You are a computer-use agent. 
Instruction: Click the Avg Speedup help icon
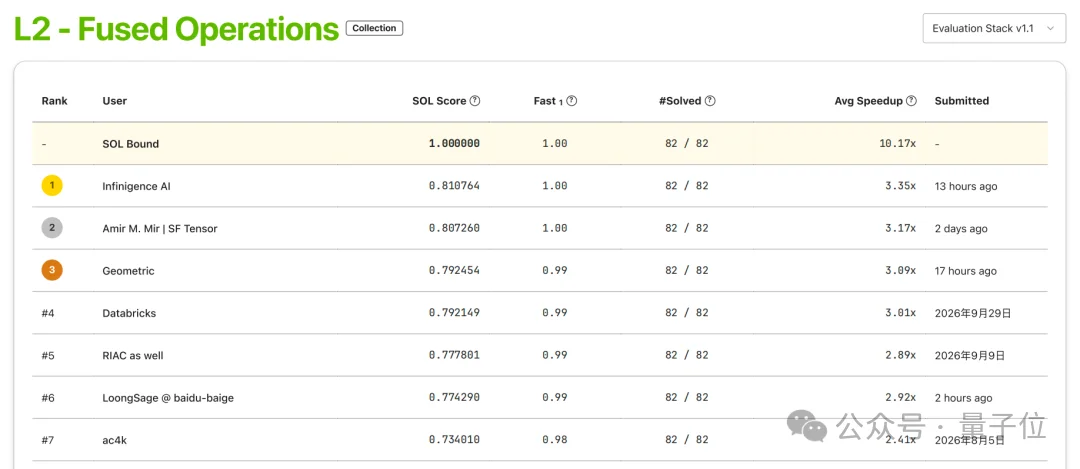(911, 101)
